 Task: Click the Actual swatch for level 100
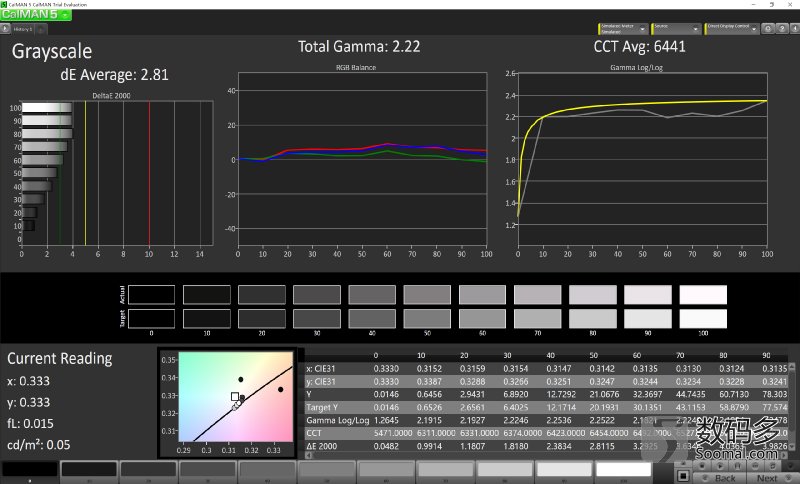tap(703, 295)
